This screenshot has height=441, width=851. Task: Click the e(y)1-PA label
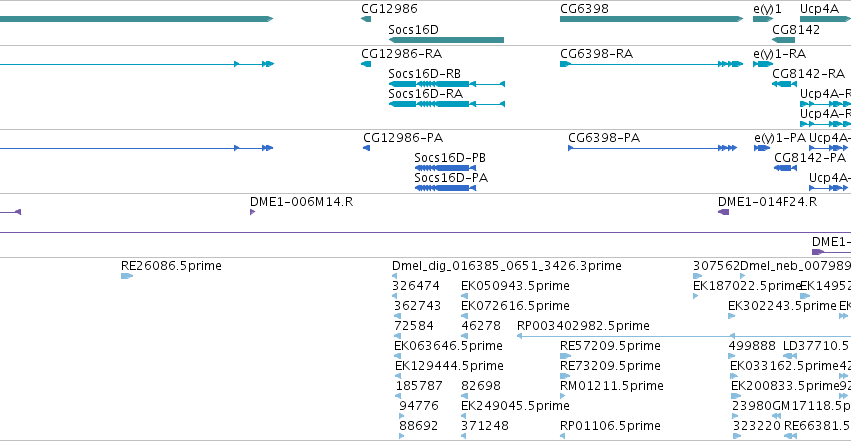point(780,138)
